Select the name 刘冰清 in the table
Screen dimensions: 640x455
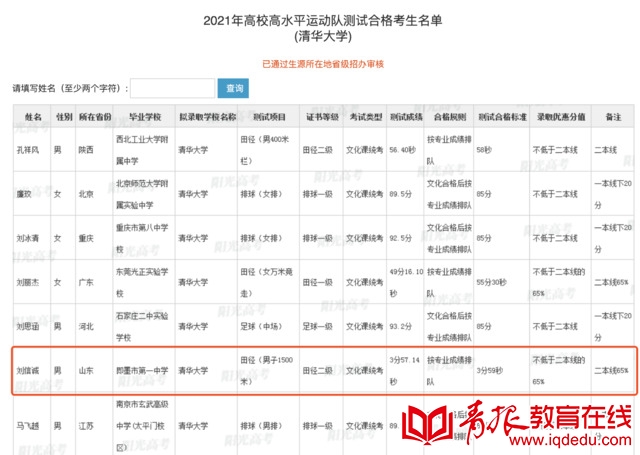click(x=28, y=238)
